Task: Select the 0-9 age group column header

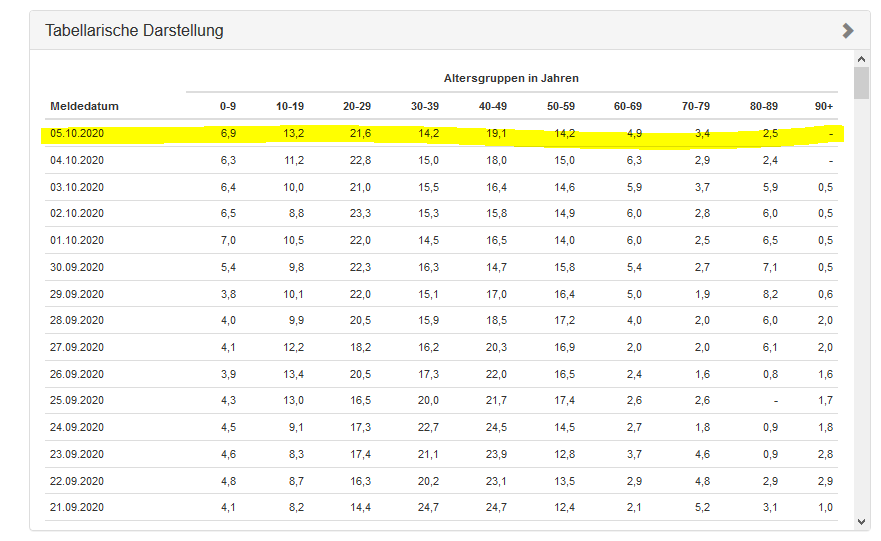Action: tap(228, 106)
